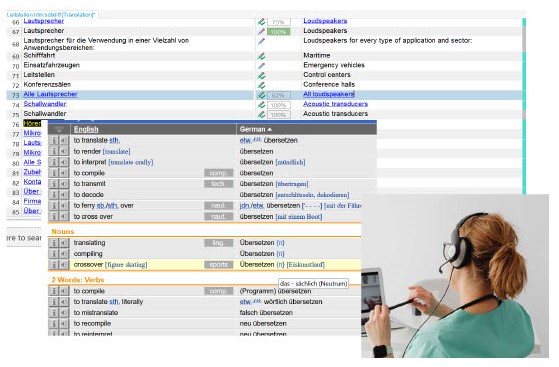The width and height of the screenshot is (559, 367).
Task: Follow '[figure skating]' link beside crossover
Action: click(x=126, y=265)
